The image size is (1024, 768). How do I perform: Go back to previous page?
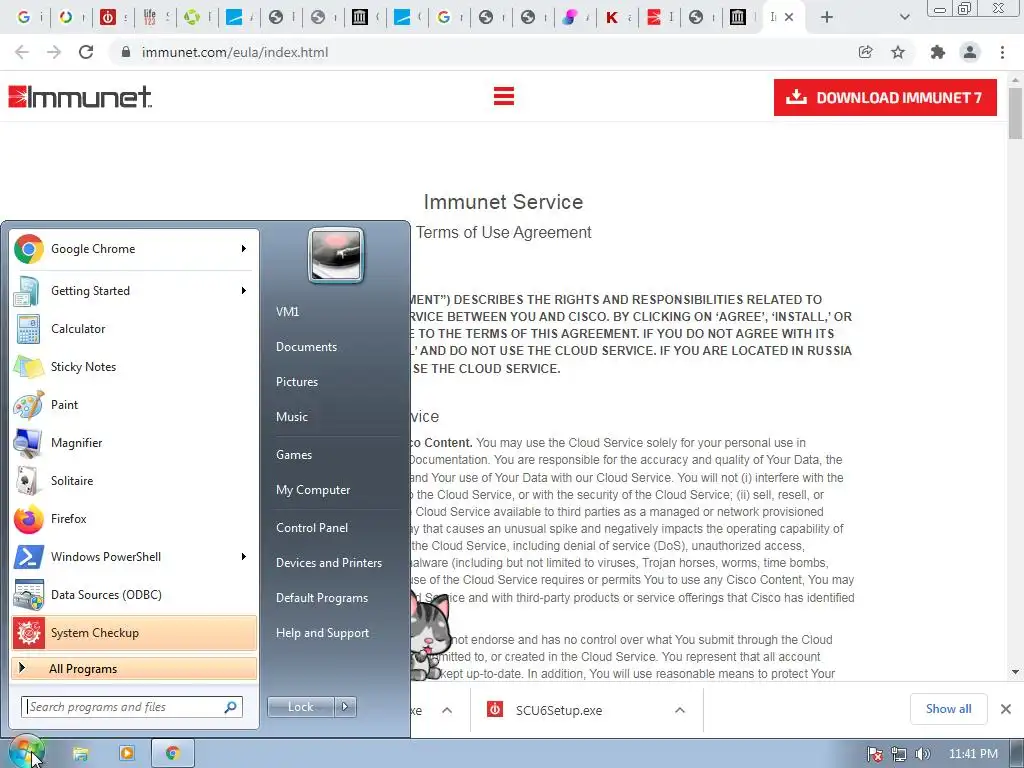(x=22, y=52)
